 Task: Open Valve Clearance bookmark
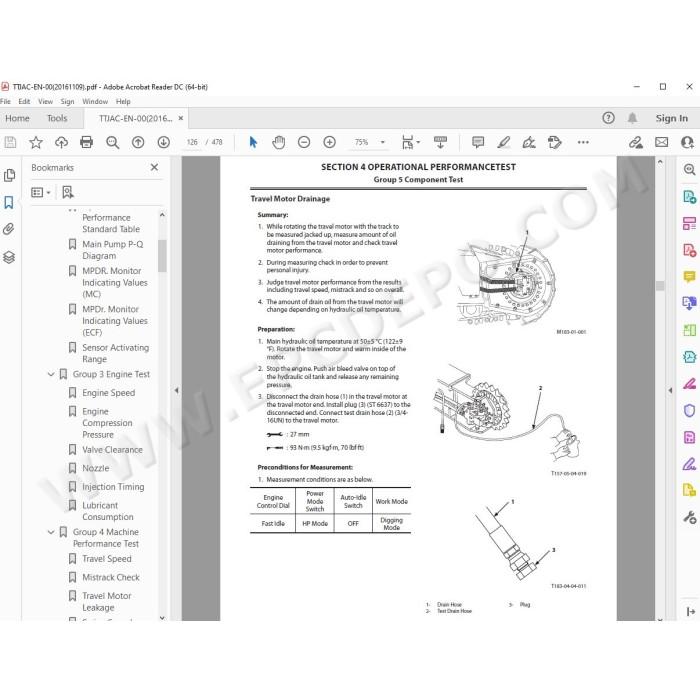tap(112, 450)
